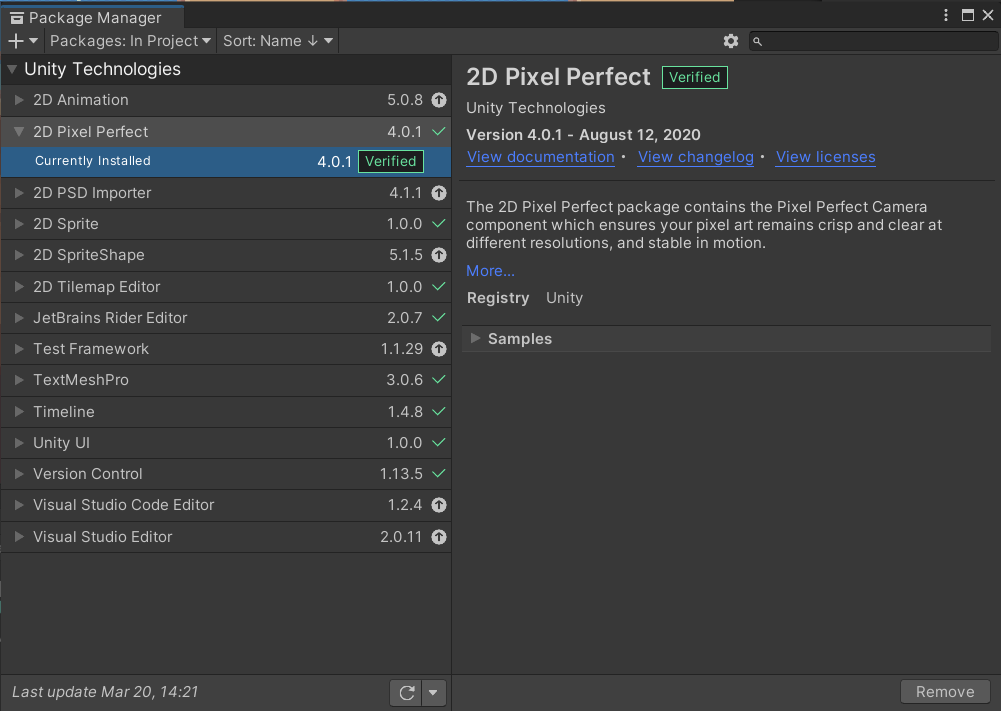This screenshot has height=711, width=1001.
Task: Expand the JetBrains Rider Editor versions
Action: (x=19, y=318)
